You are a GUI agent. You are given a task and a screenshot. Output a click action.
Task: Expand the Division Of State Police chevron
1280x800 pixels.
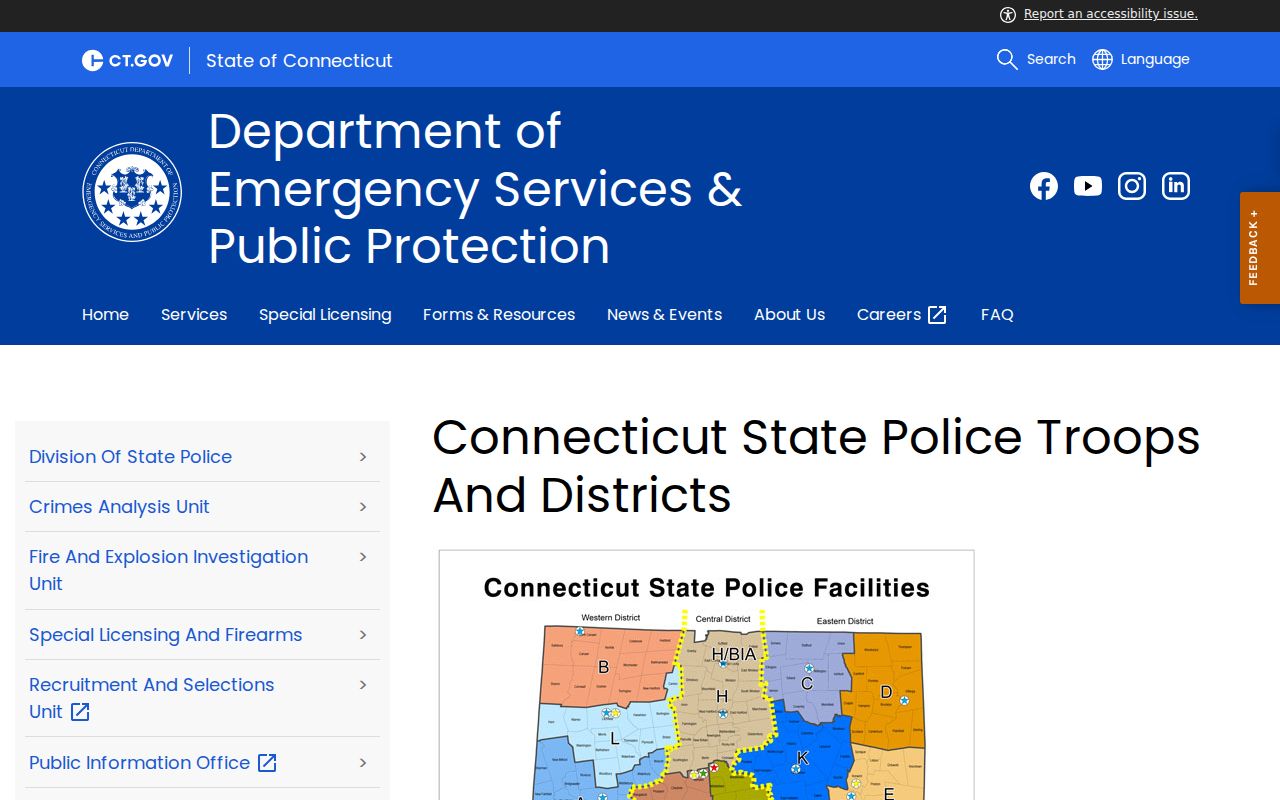tap(363, 457)
